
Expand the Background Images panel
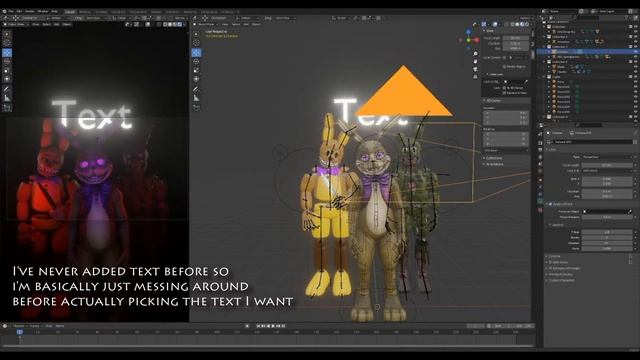(565, 268)
